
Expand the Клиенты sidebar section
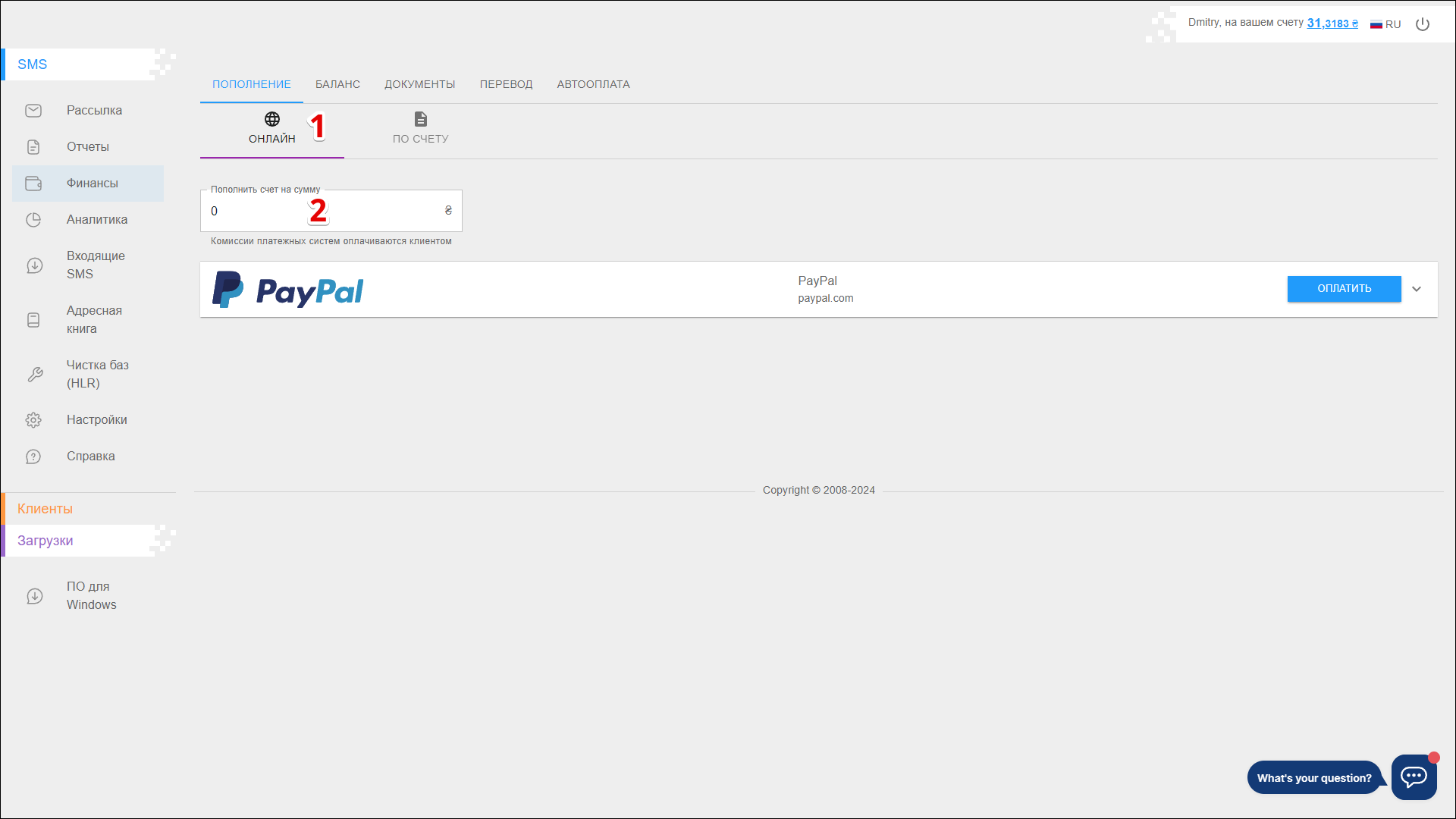(x=45, y=509)
